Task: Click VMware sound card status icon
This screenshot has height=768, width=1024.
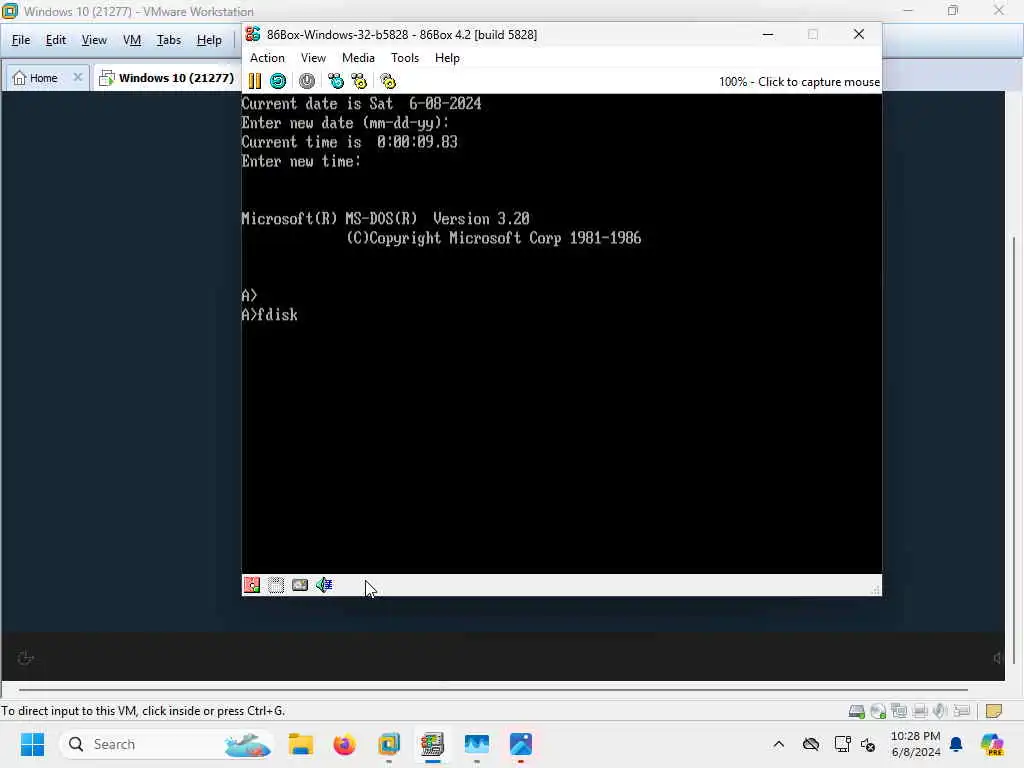Action: coord(940,711)
